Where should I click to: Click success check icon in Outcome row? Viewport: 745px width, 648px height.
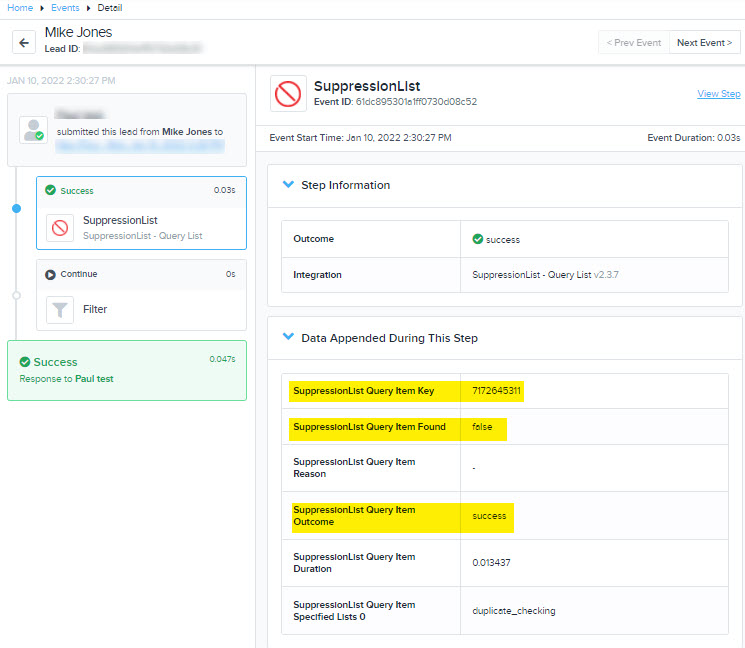[478, 239]
